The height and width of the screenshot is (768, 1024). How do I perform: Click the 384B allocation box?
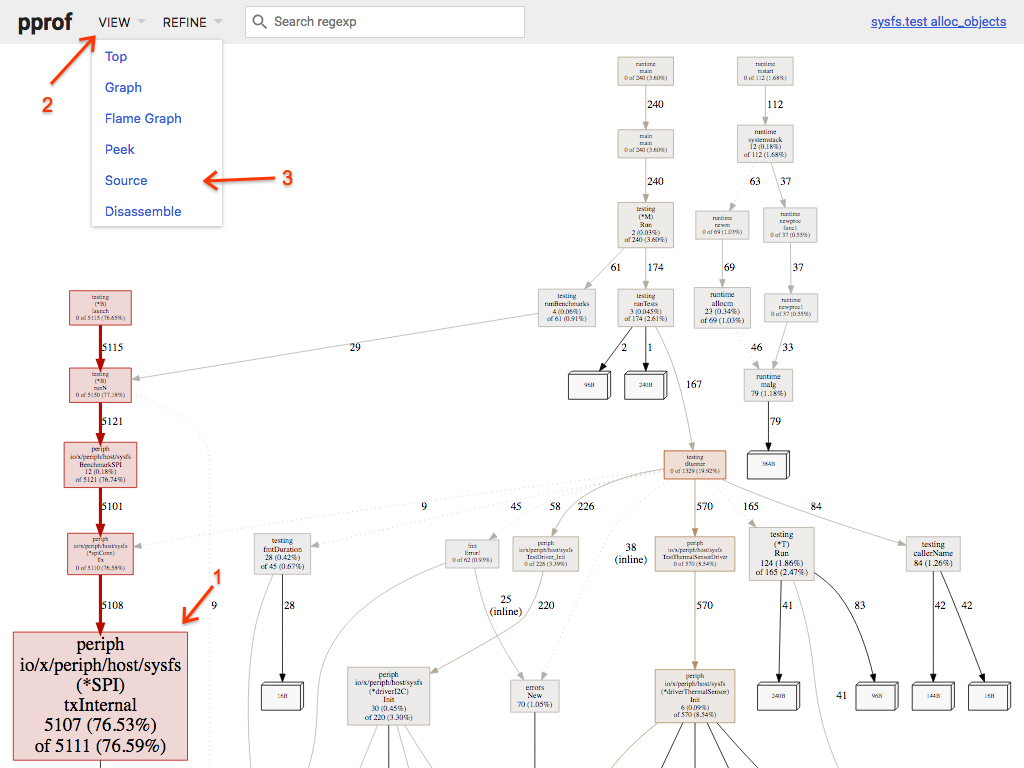[x=768, y=465]
